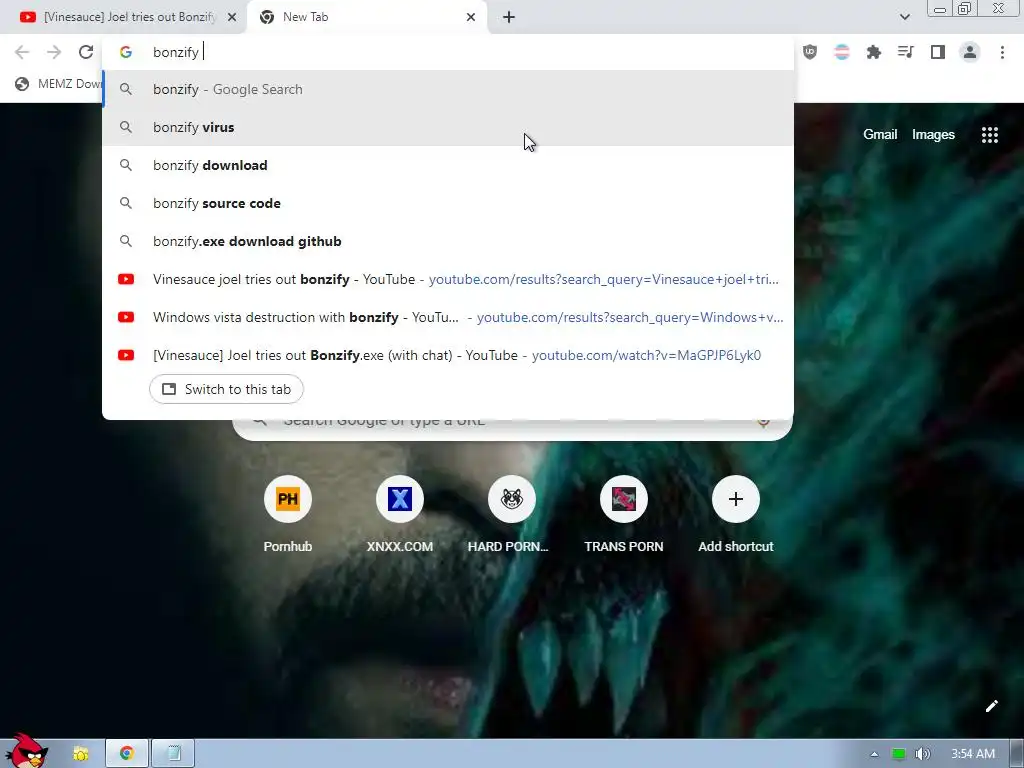The image size is (1024, 768).
Task: Select 'bonzify.exe download github' suggestion
Action: coord(448,241)
